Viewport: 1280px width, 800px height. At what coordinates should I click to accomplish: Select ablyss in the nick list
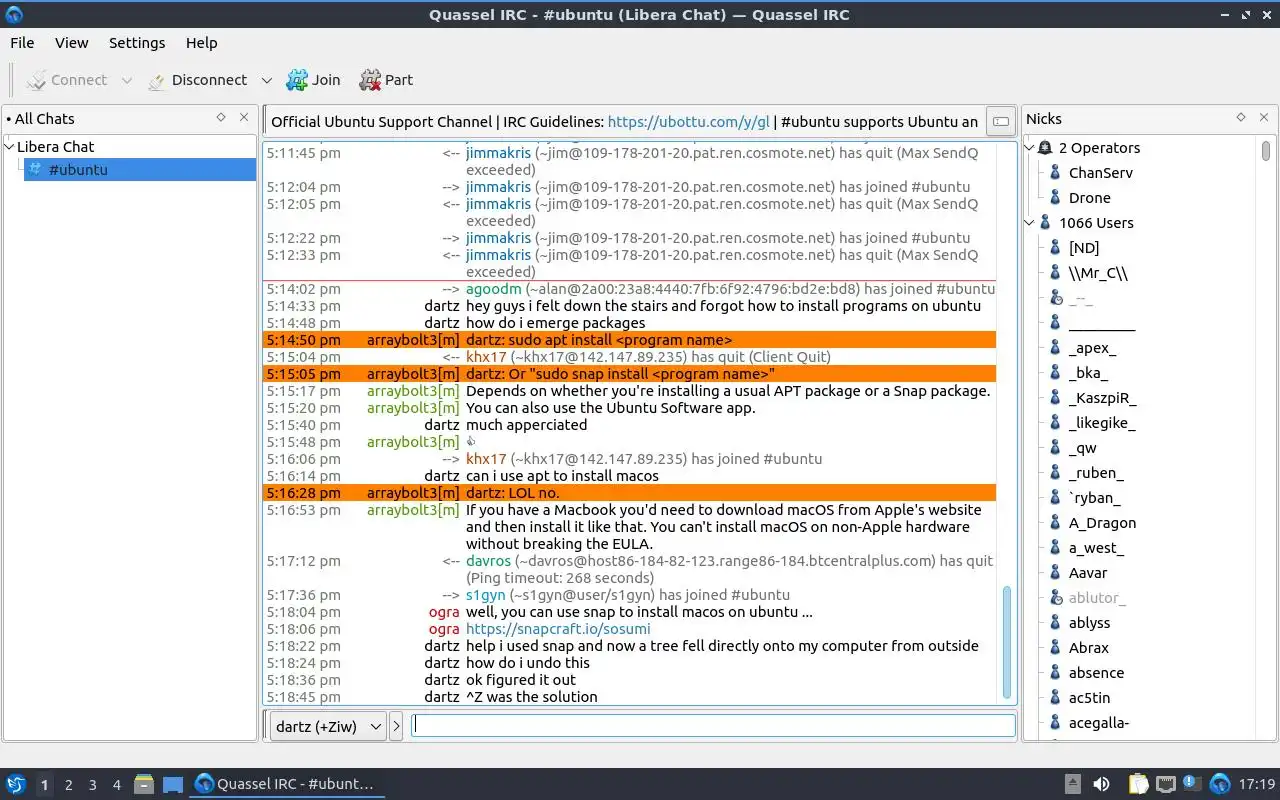click(1089, 623)
